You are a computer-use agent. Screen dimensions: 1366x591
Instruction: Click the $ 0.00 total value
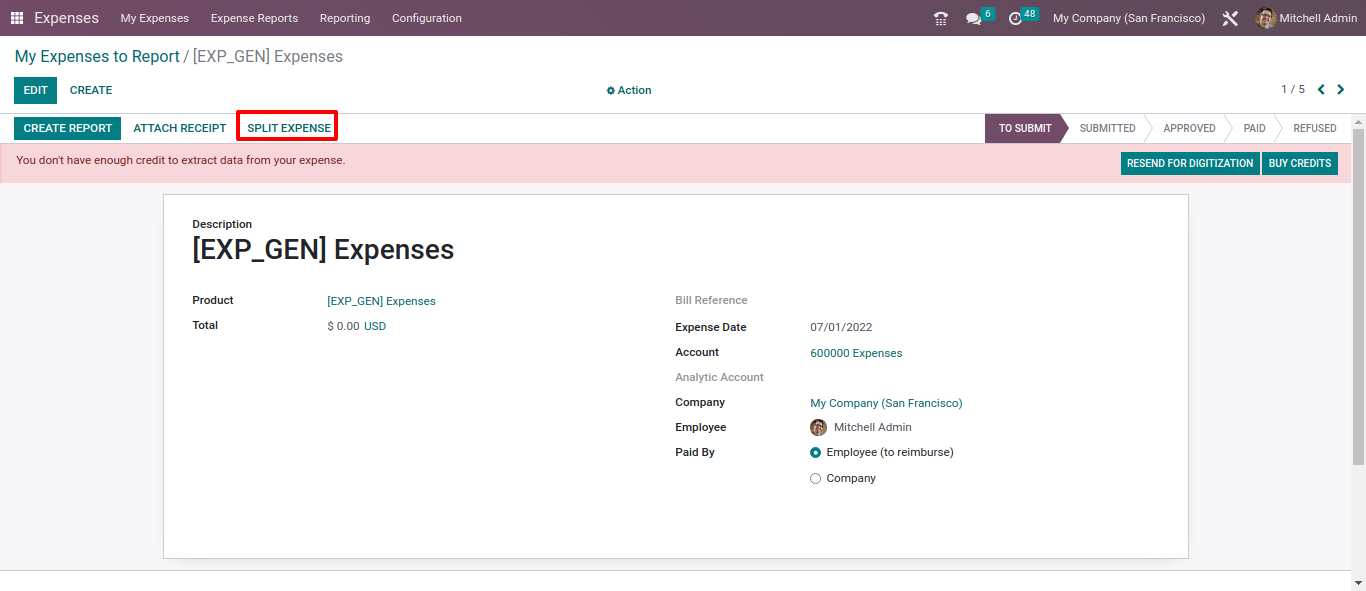343,326
